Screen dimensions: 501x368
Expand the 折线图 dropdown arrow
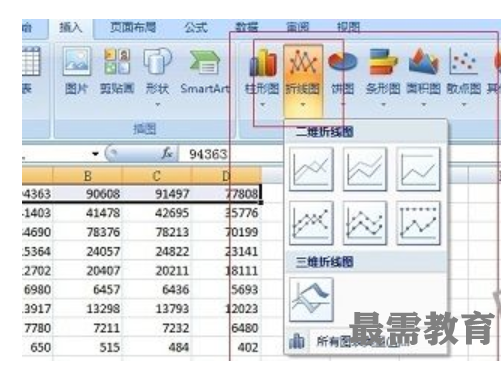click(303, 105)
